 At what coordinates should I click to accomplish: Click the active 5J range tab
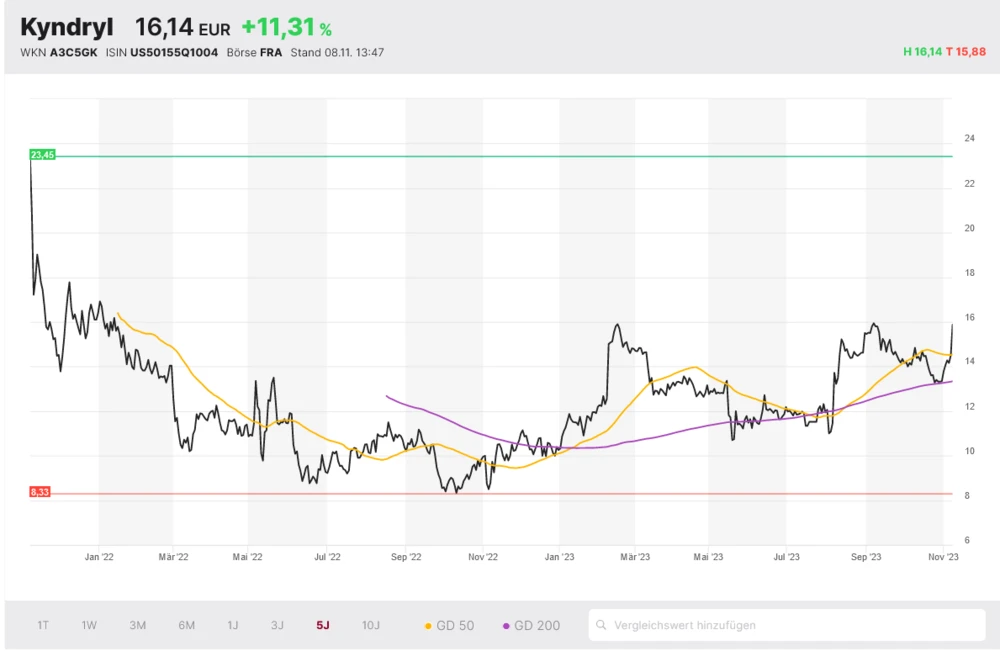point(322,626)
